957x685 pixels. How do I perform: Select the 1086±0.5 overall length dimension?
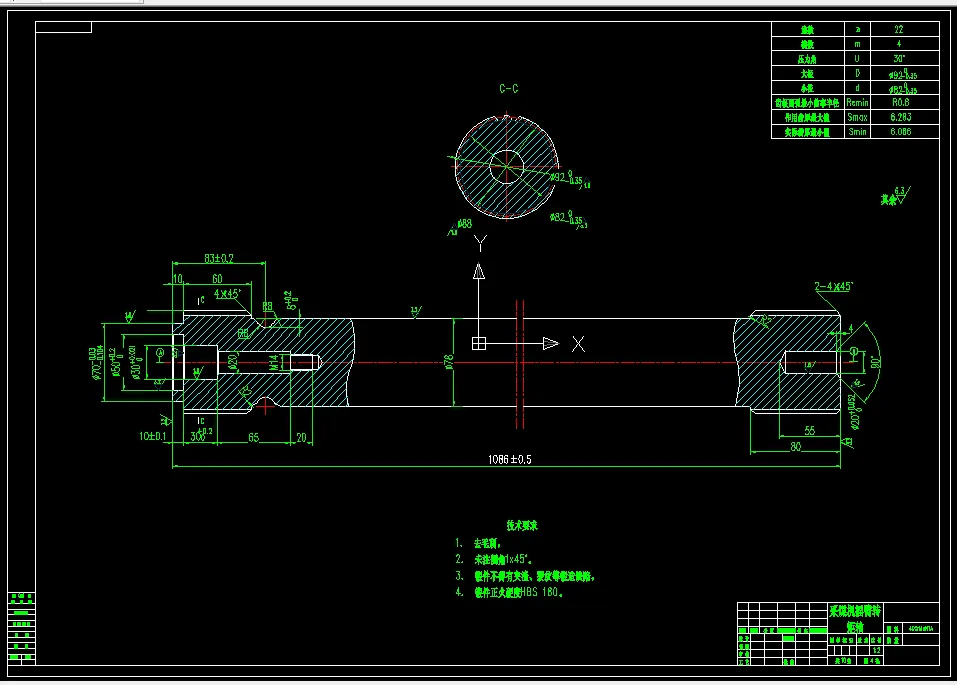pyautogui.click(x=510, y=460)
